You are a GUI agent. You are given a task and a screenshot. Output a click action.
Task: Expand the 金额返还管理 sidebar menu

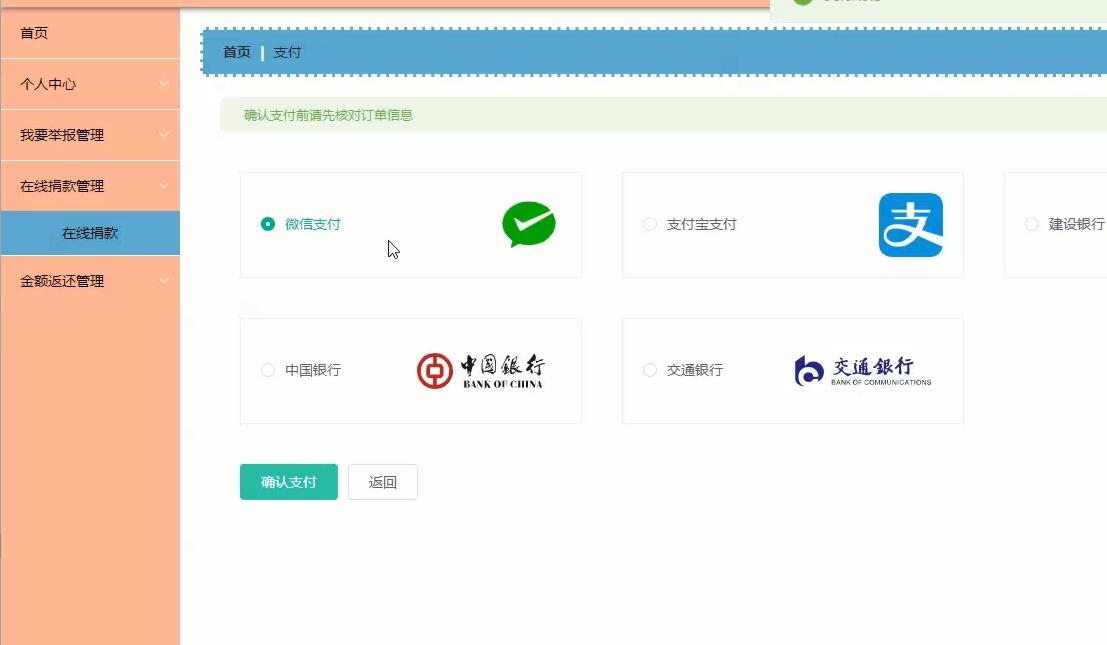pyautogui.click(x=90, y=281)
